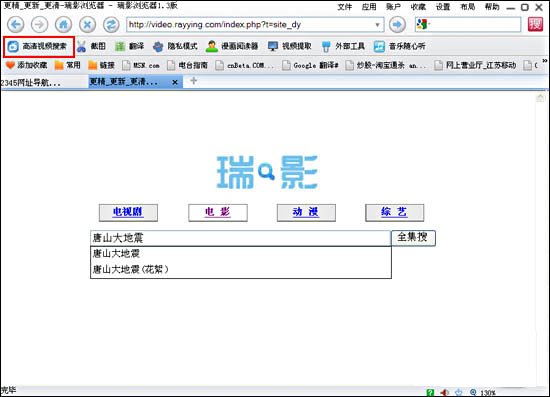Choose suggestion 唐山大地震(花絮)

click(x=241, y=269)
